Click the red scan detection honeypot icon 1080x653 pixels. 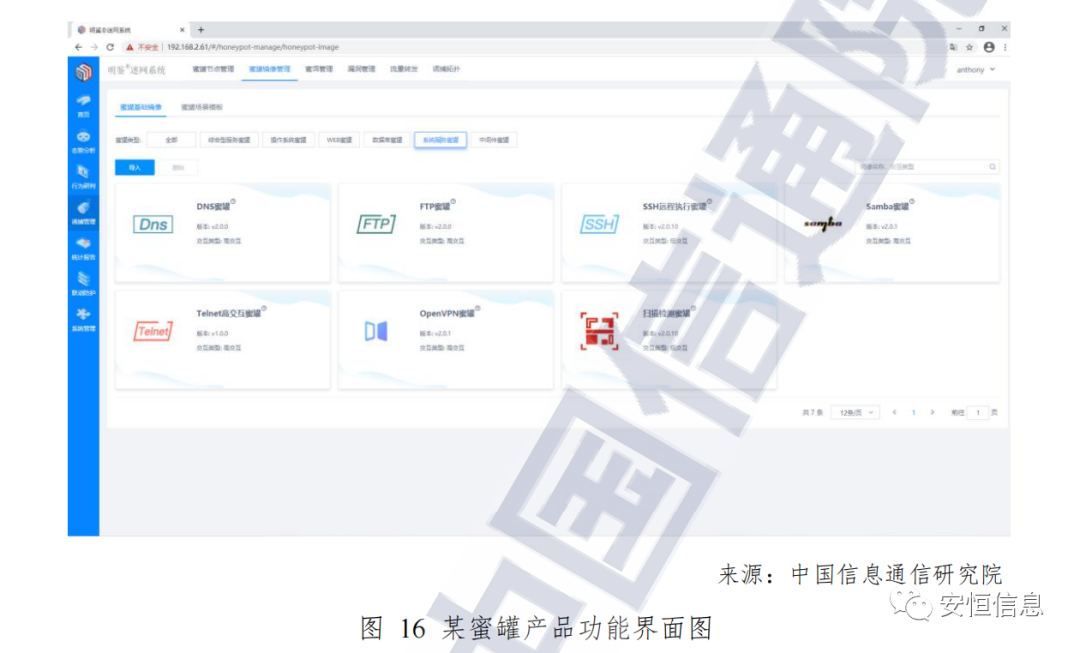[599, 331]
